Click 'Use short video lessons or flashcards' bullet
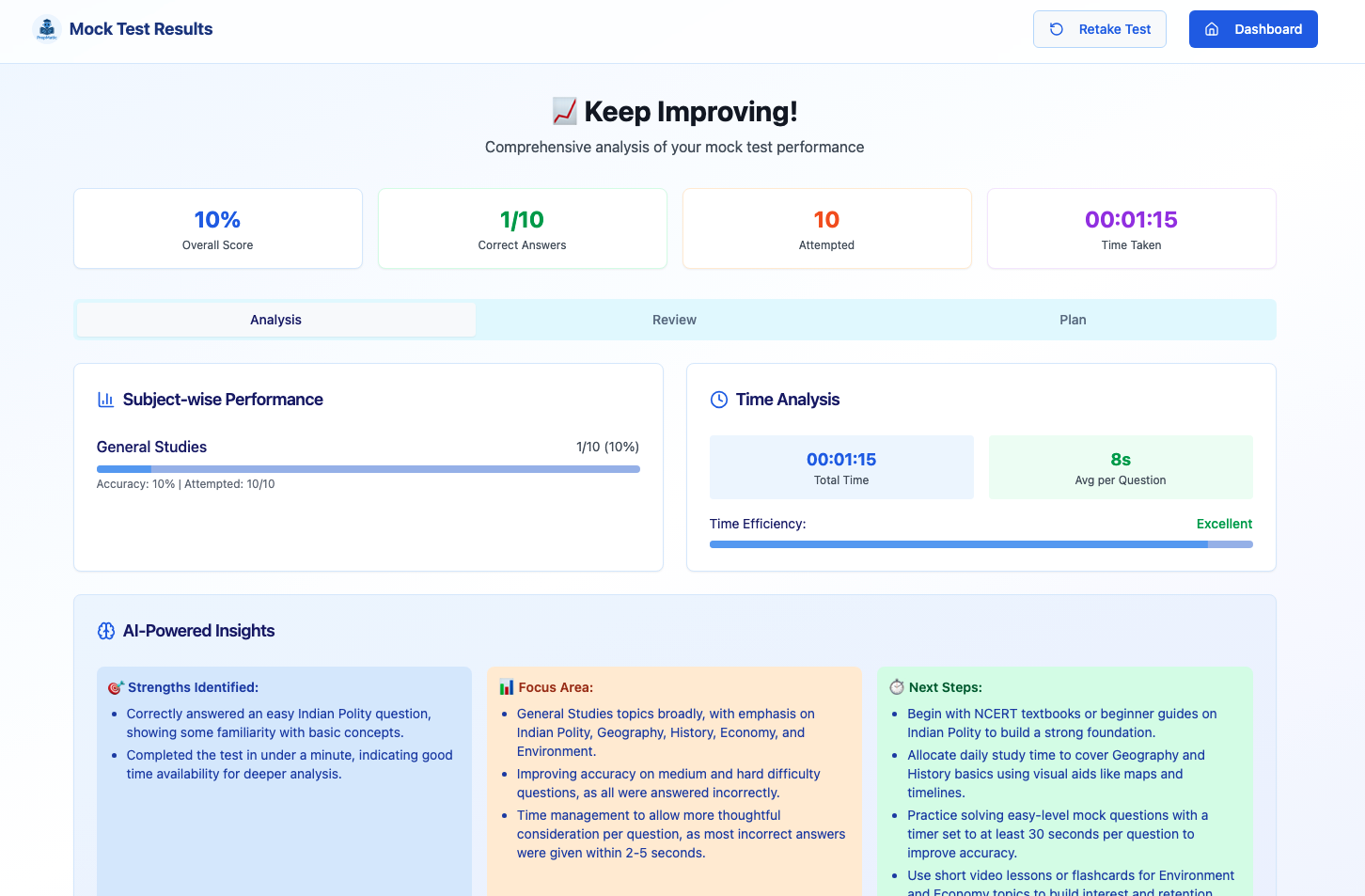 [x=1071, y=884]
